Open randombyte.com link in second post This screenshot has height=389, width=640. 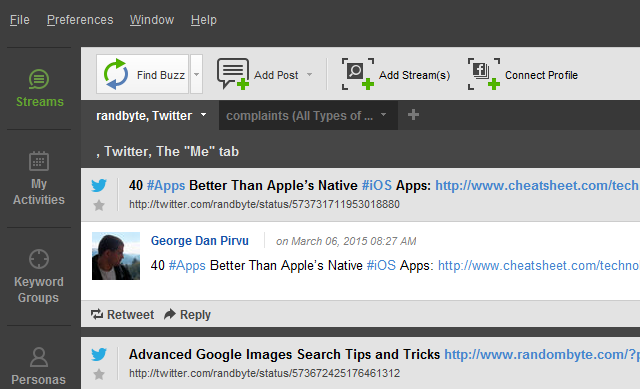(x=542, y=354)
